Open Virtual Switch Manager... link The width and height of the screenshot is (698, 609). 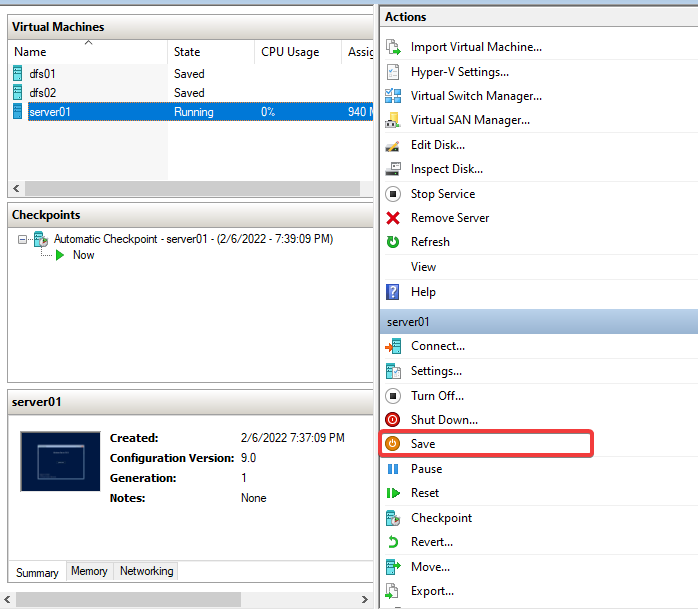(476, 96)
